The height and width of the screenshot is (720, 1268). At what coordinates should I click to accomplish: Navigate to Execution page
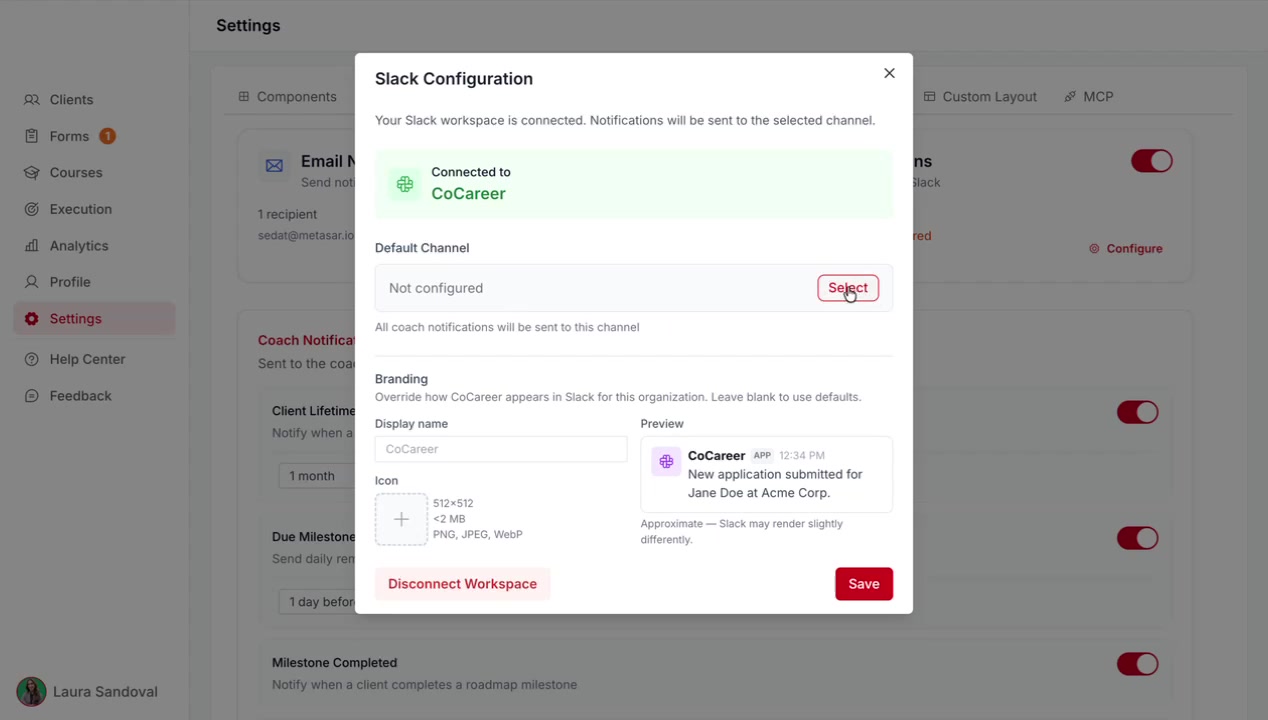coord(94,209)
